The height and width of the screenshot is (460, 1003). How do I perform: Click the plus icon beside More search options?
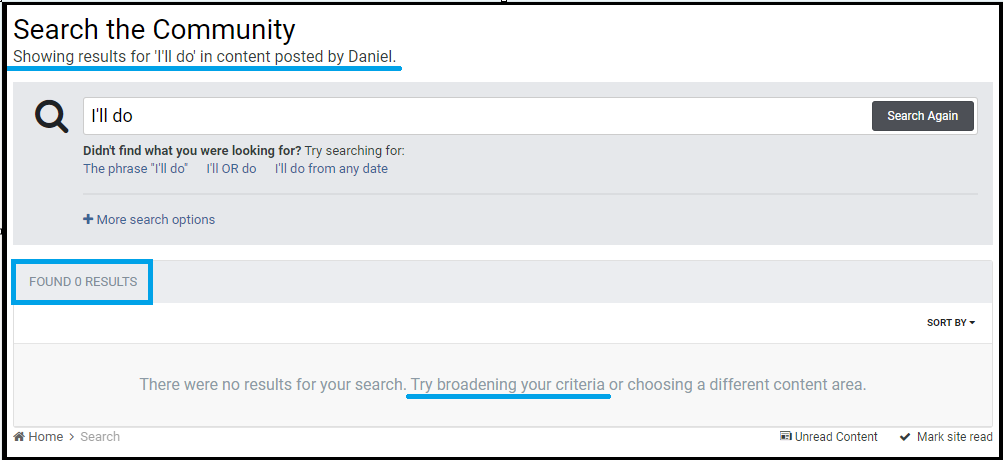click(88, 219)
